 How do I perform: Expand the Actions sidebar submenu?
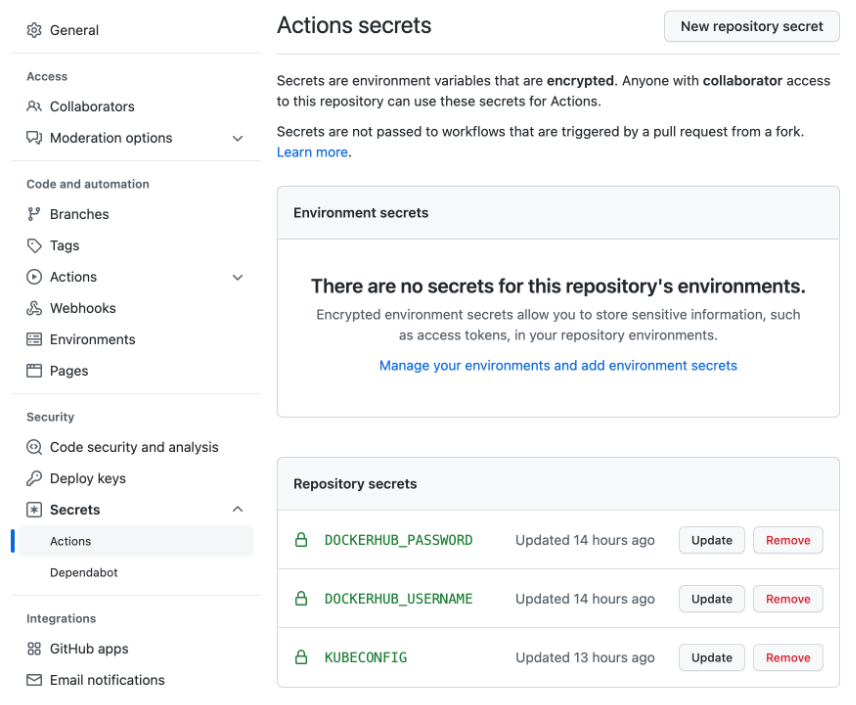pos(237,277)
